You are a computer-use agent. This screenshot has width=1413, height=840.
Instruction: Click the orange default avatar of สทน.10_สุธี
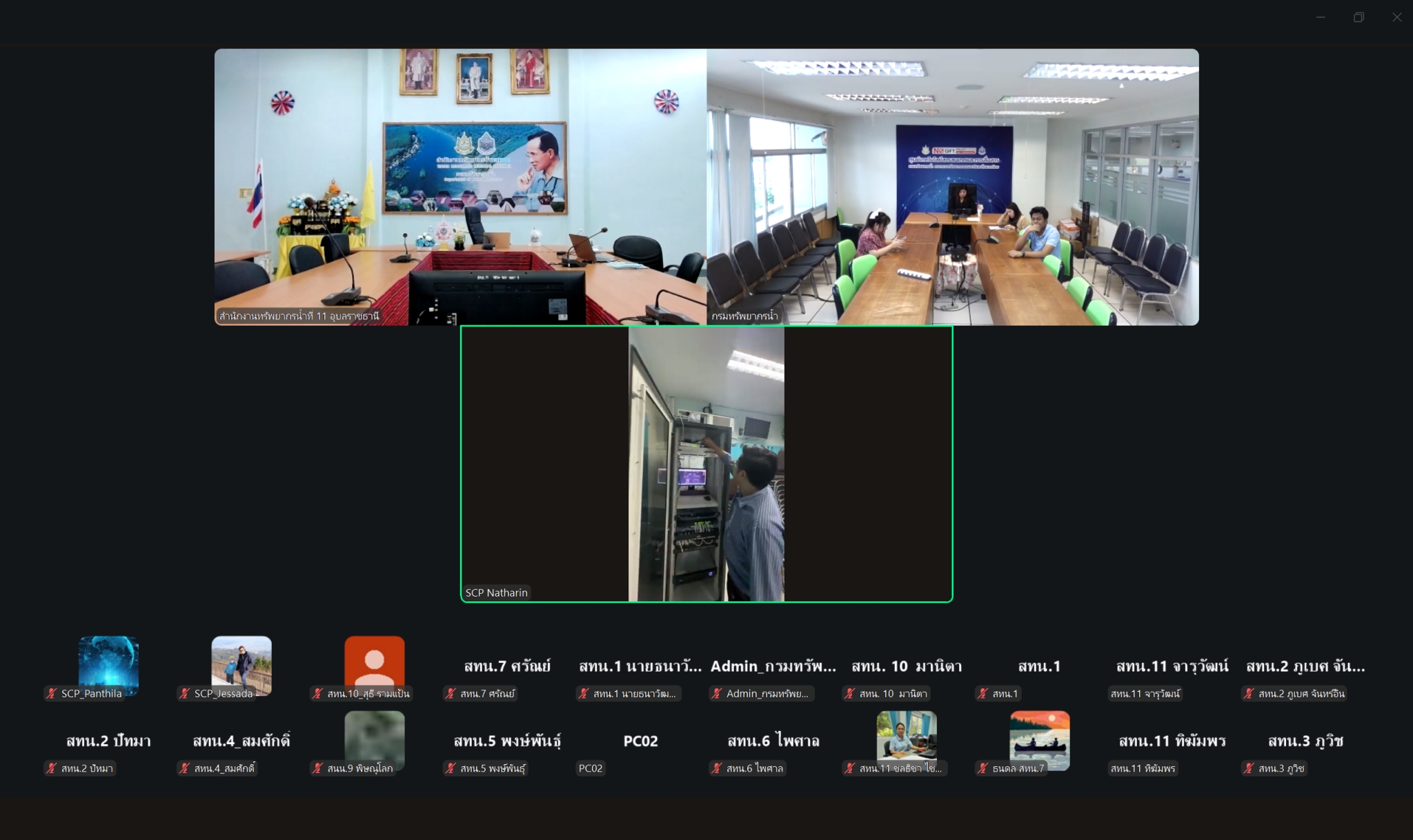click(374, 661)
